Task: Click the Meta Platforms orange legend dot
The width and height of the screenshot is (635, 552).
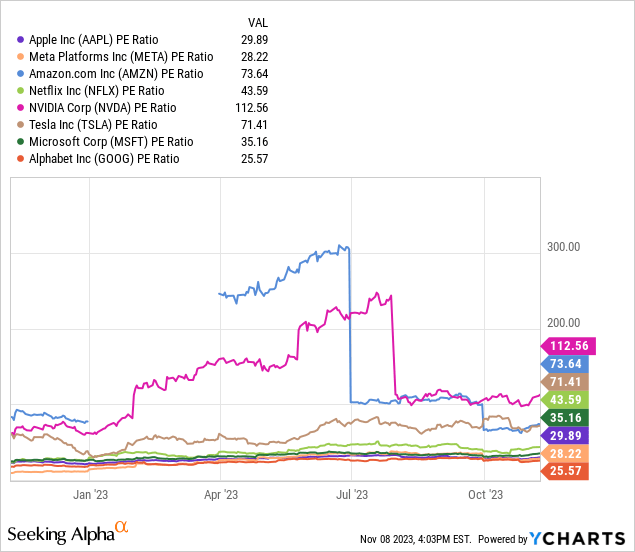Action: click(21, 56)
